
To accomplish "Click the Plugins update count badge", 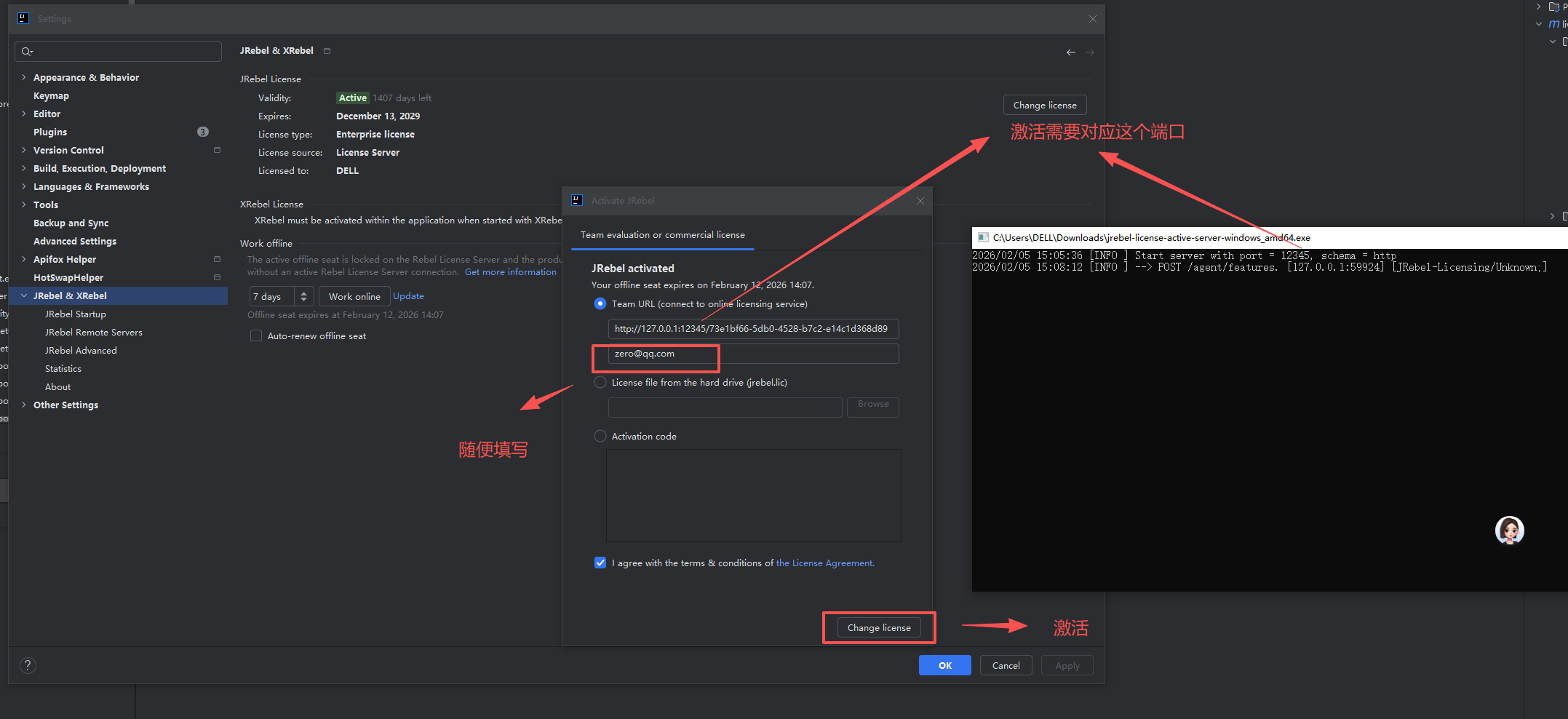I will 203,132.
